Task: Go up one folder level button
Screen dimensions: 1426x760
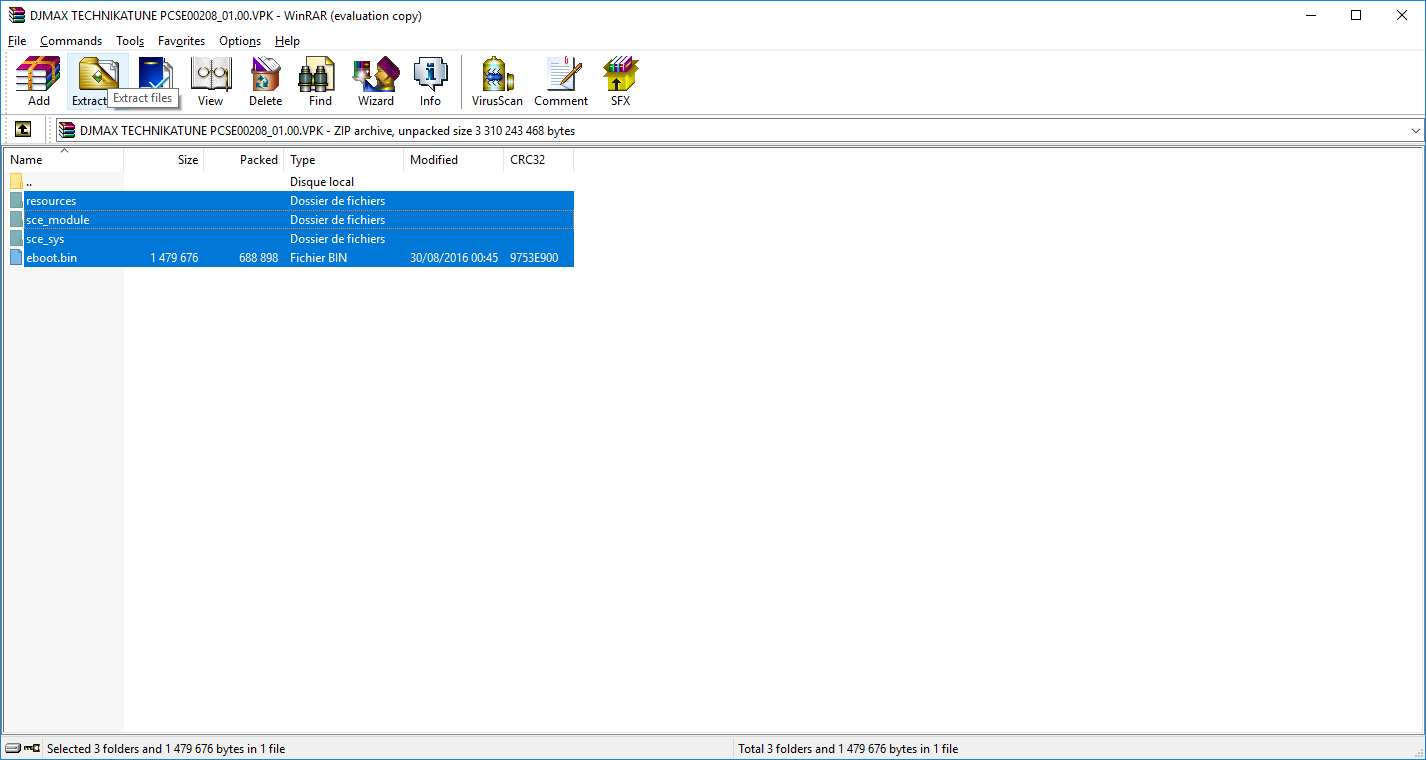Action: tap(23, 130)
